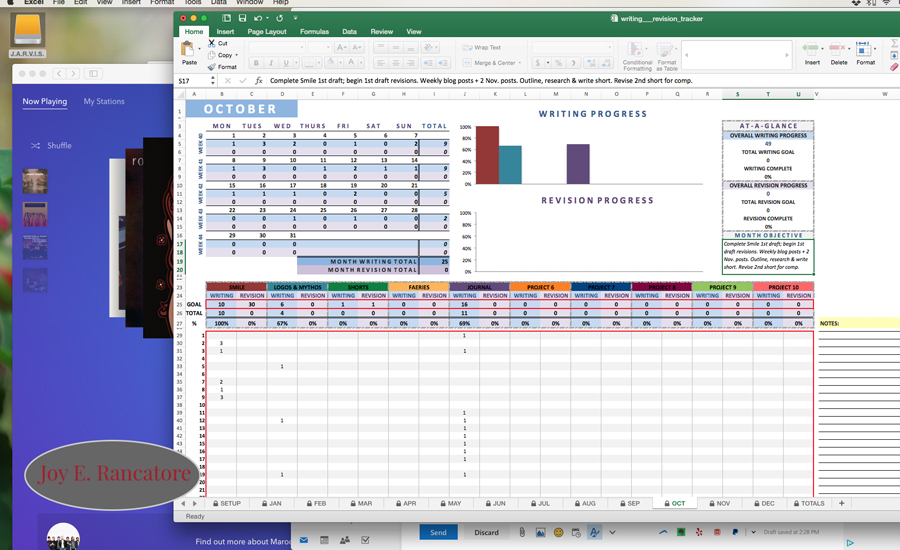Open the number format combo box
This screenshot has width=900, height=550.
[x=572, y=48]
